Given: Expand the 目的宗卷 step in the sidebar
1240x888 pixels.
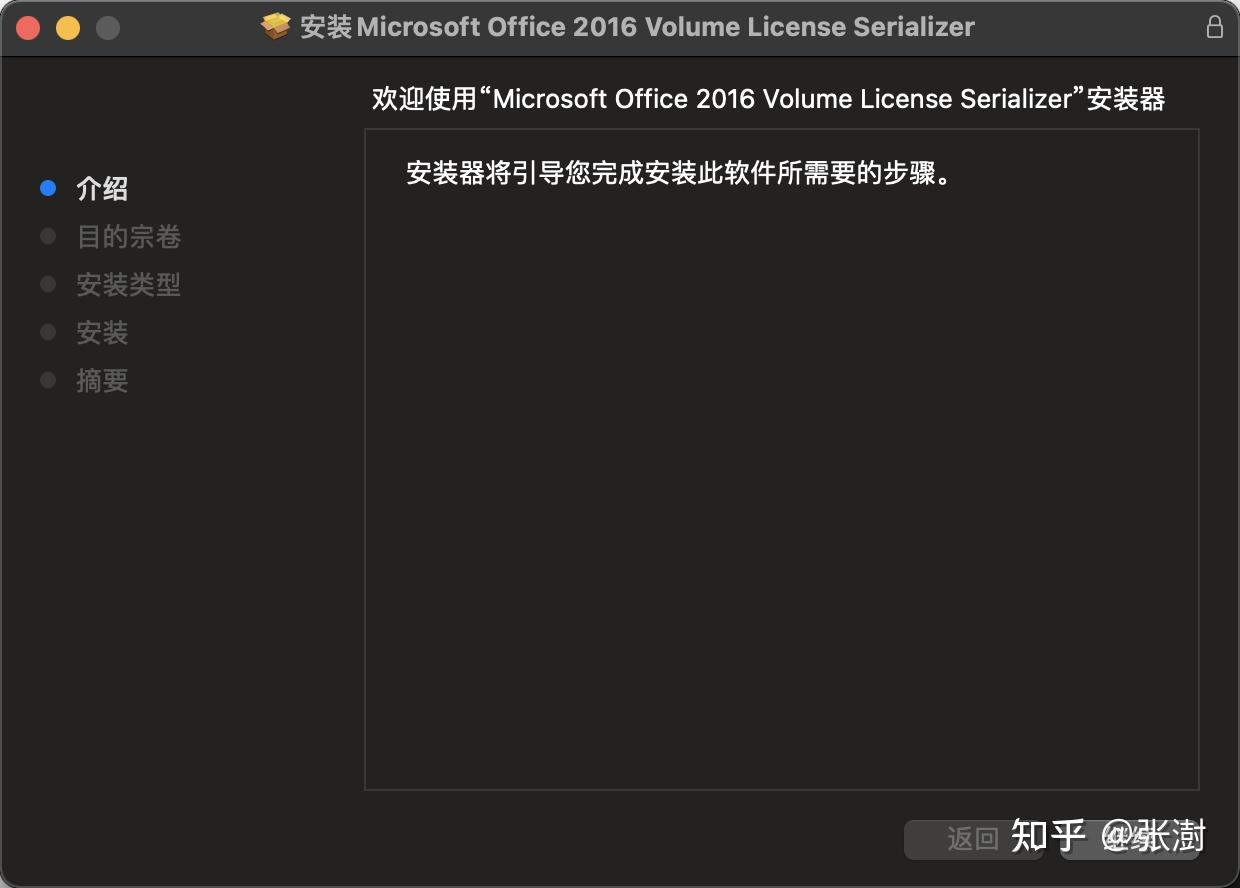Looking at the screenshot, I should tap(130, 236).
